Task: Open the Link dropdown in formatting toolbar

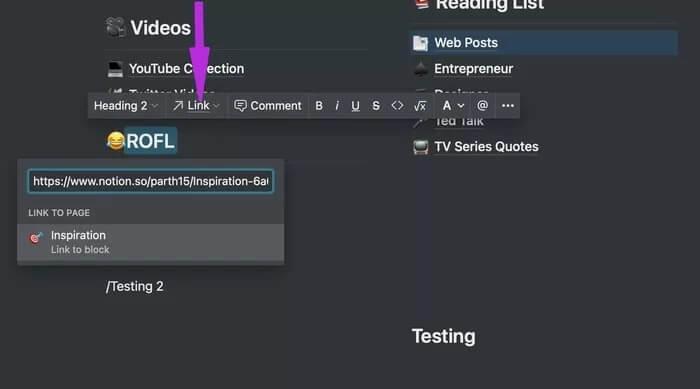Action: pyautogui.click(x=196, y=106)
